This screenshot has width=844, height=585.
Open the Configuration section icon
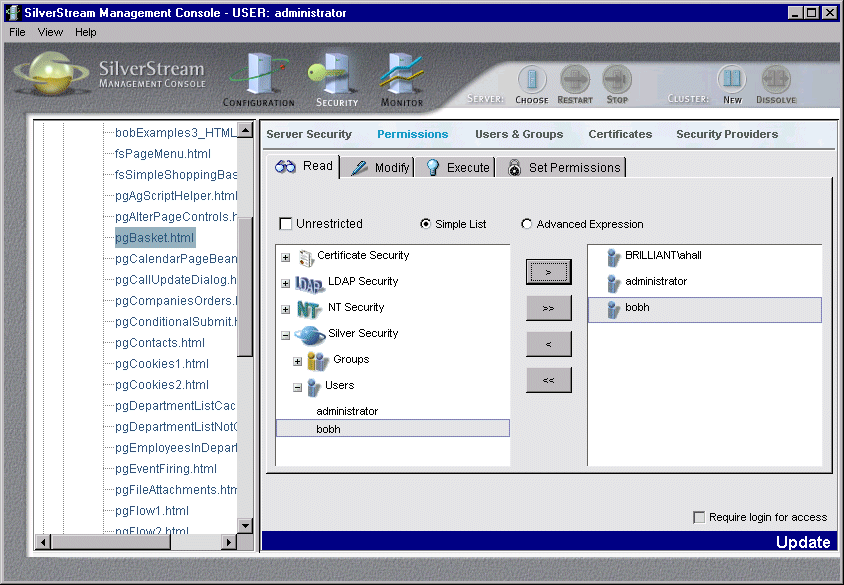tap(259, 80)
